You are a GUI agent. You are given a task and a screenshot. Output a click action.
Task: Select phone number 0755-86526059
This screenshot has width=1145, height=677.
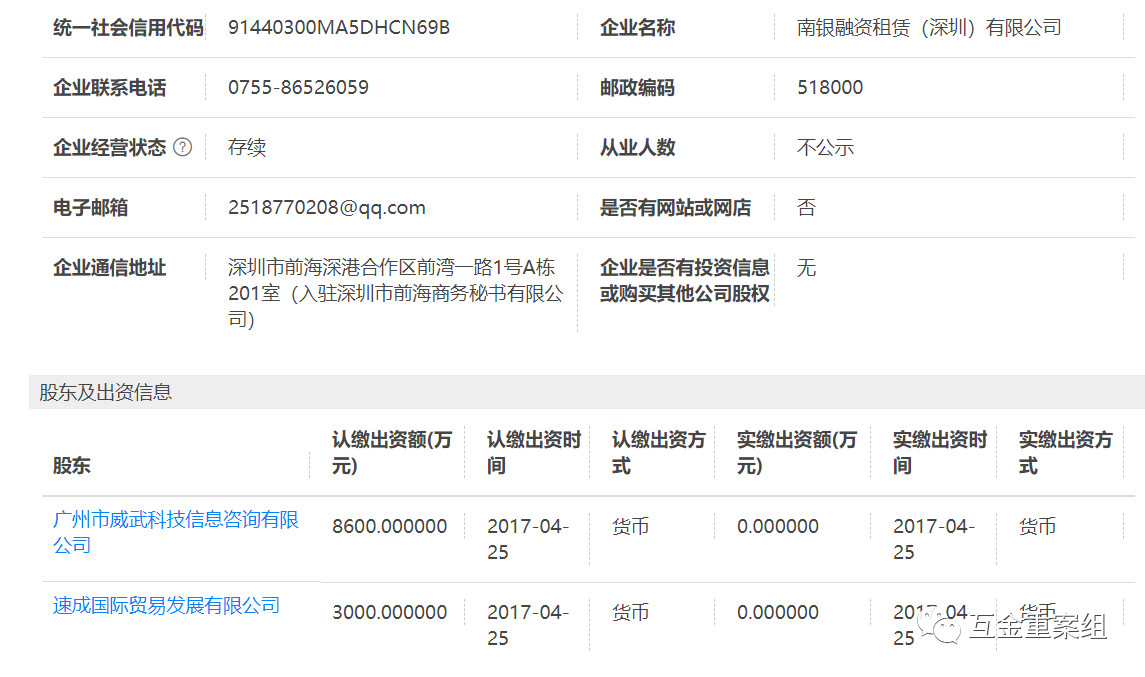pos(298,88)
